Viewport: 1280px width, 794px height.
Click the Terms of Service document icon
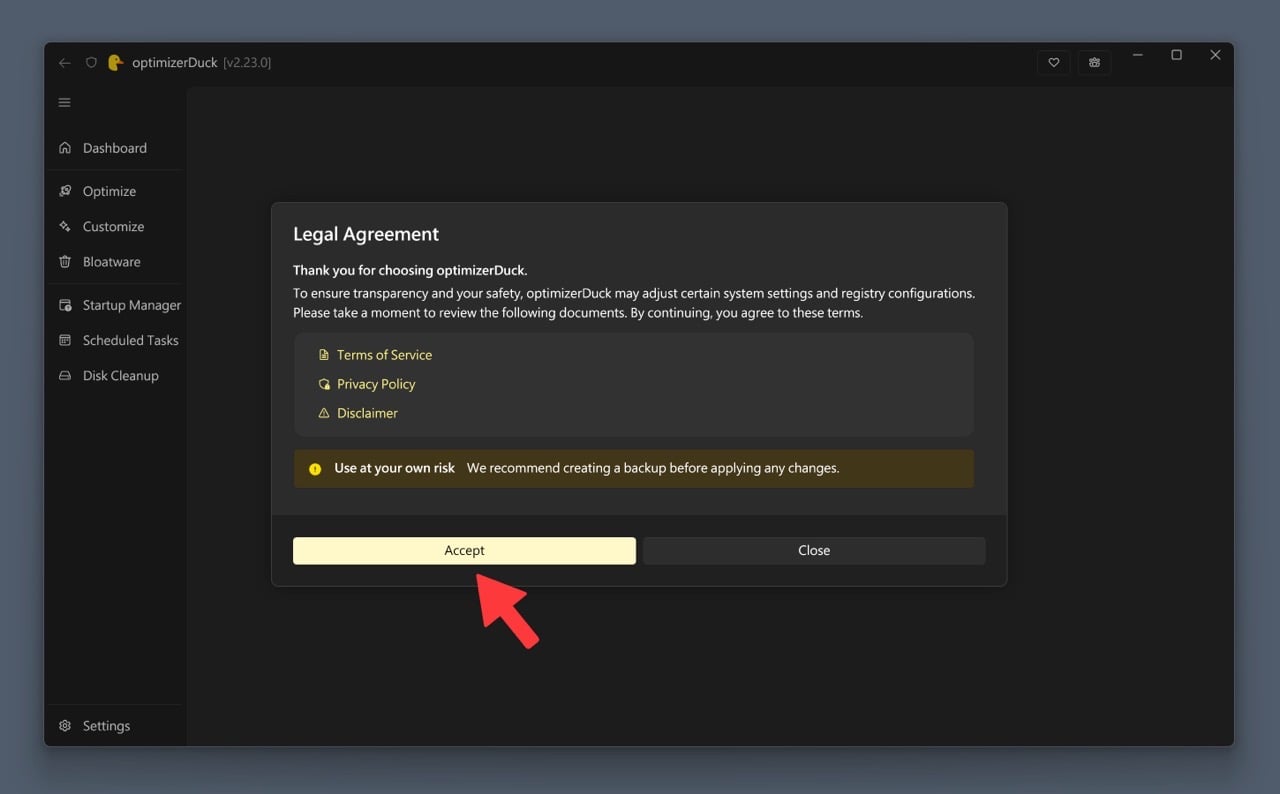point(323,355)
